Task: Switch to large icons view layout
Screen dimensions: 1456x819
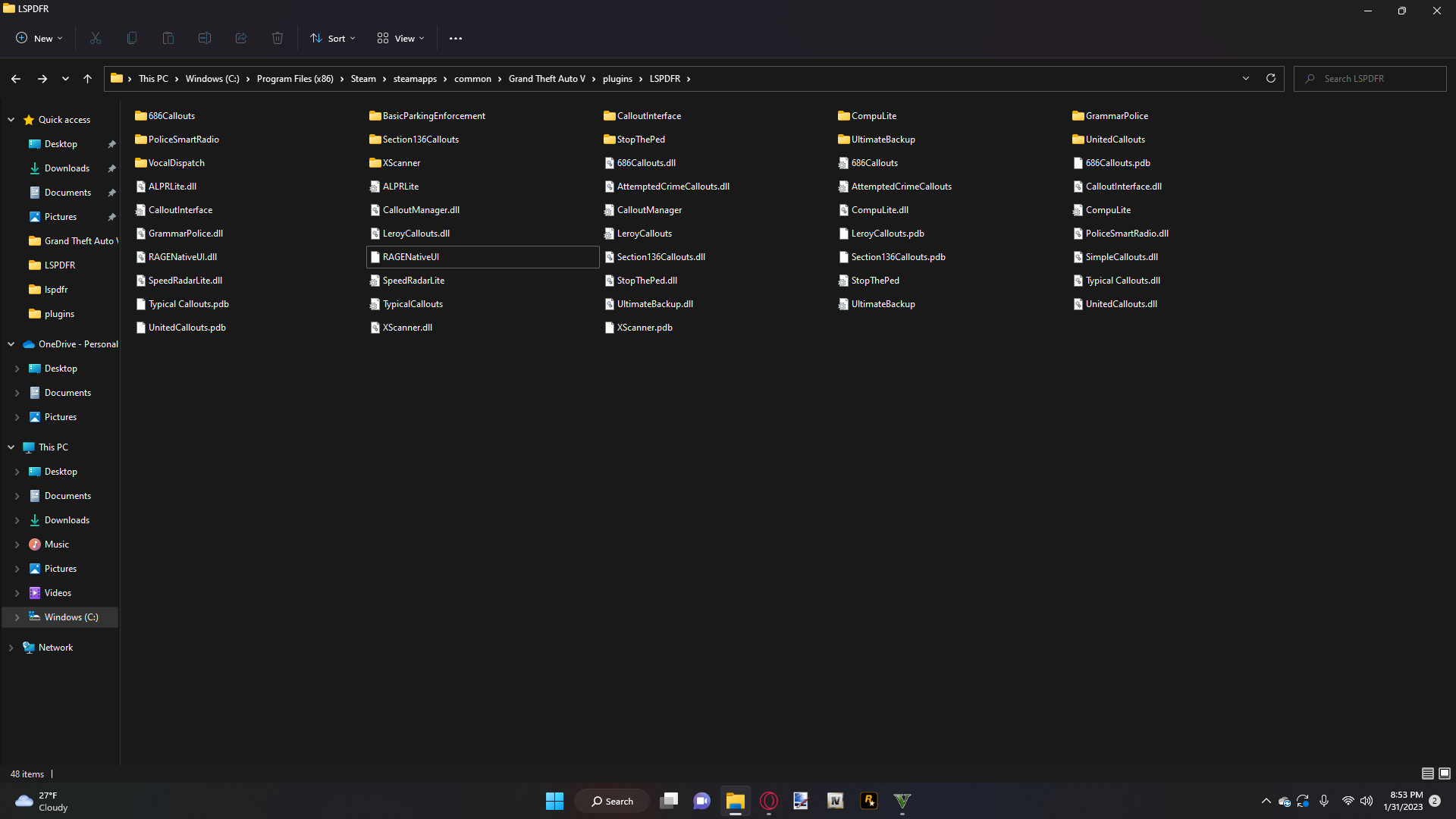Action: (x=1445, y=773)
